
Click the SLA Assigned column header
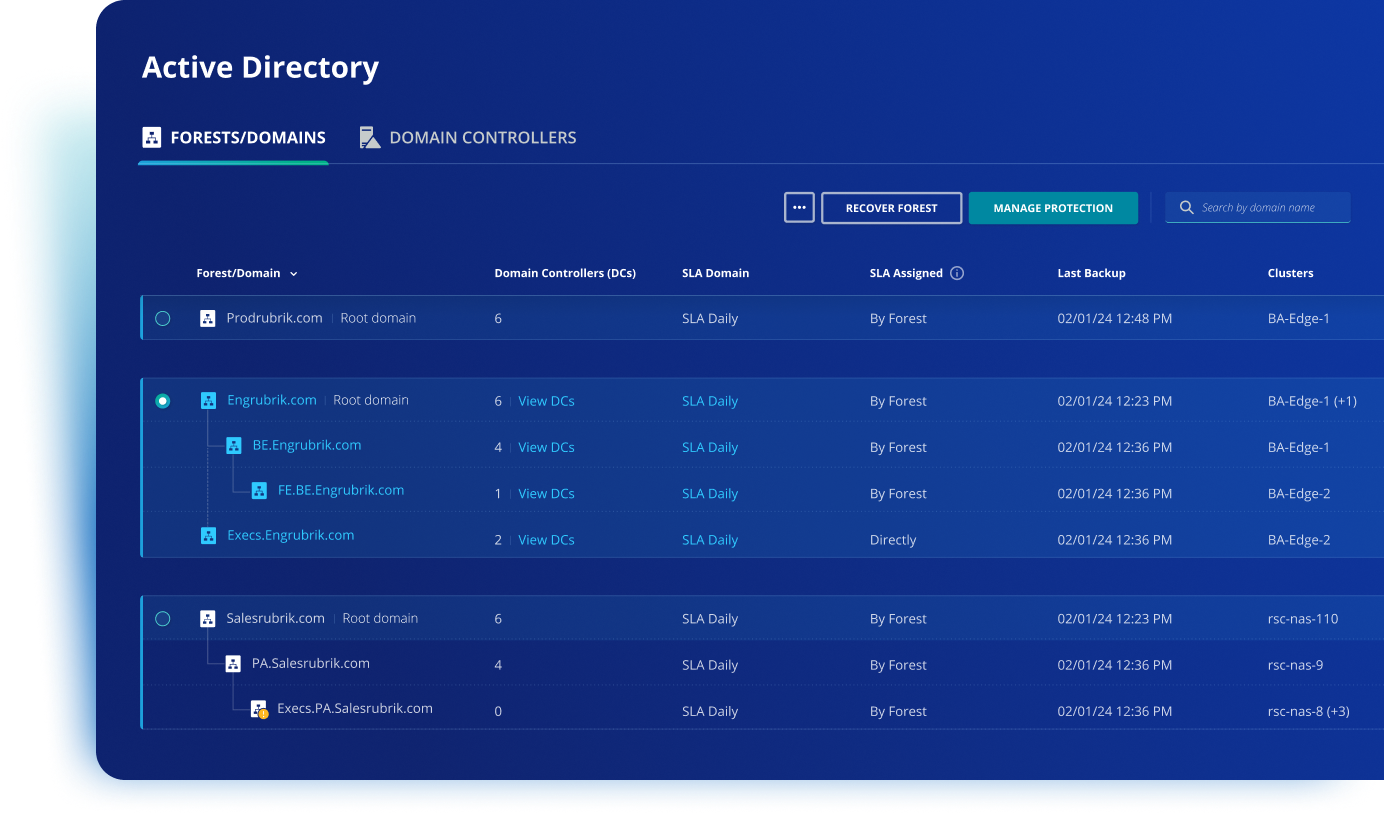point(906,273)
